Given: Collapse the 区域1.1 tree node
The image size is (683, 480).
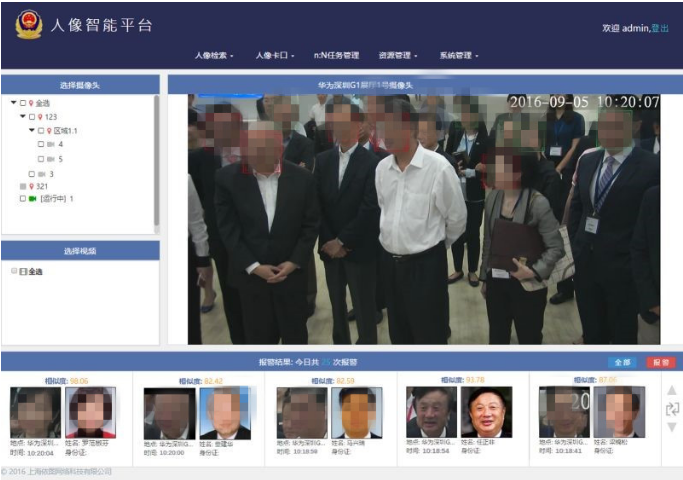Looking at the screenshot, I should click(31, 130).
